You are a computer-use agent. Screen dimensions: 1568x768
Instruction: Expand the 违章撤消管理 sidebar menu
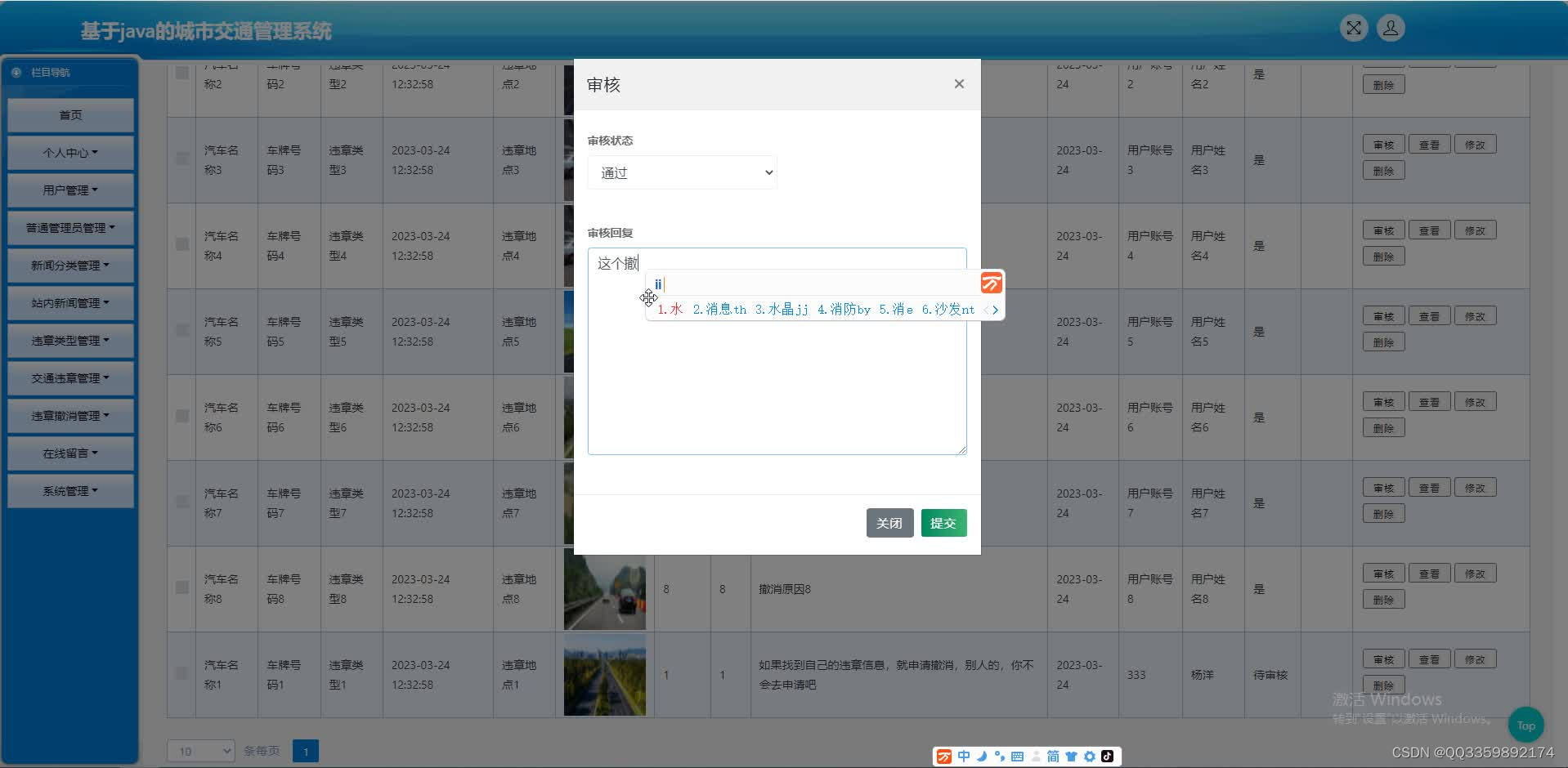[x=70, y=416]
